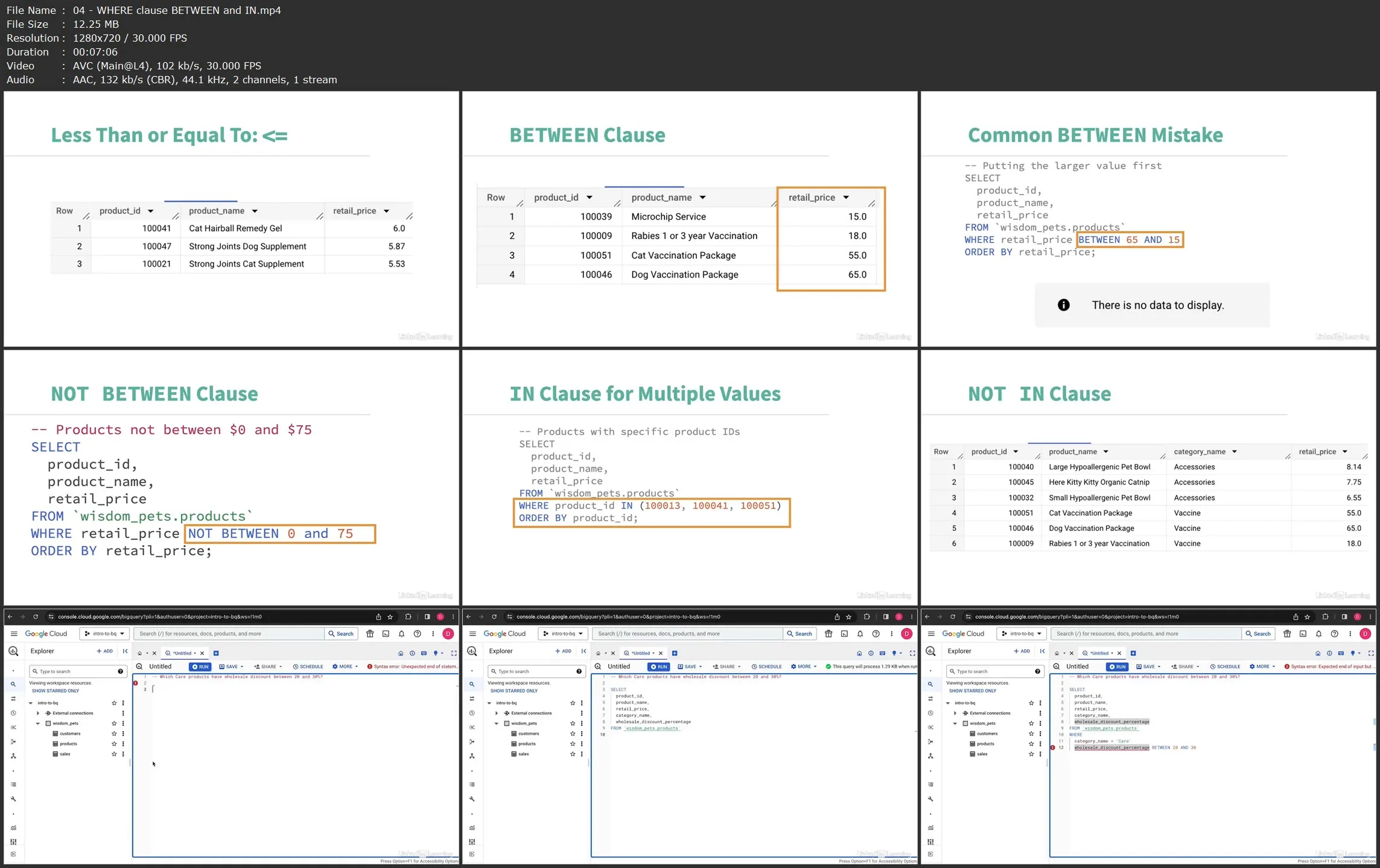Screen dimensions: 1380x868
Task: Click browser share icon in BETWEEN-error frame address bar
Action: point(1296,616)
